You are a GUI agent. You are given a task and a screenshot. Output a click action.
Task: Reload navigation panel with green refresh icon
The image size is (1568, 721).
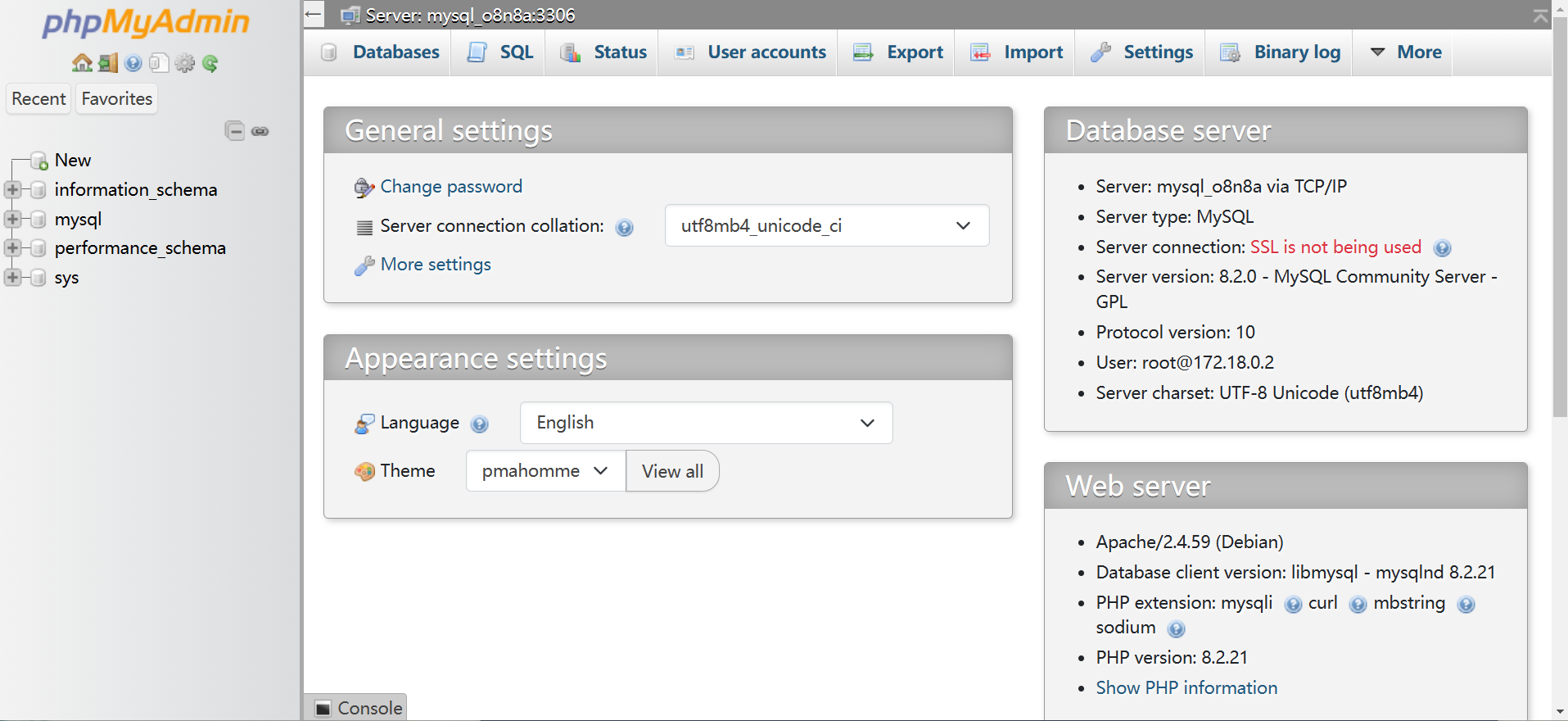(210, 63)
